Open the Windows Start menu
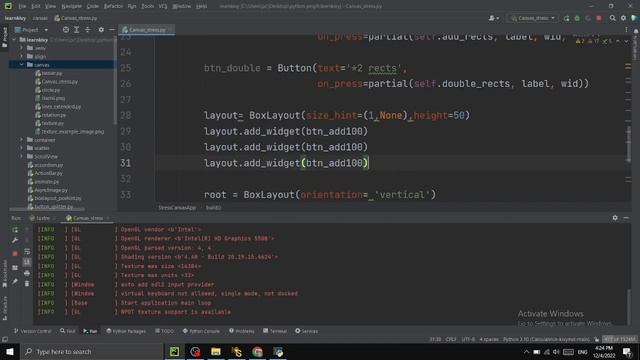This screenshot has width=640, height=360. tap(9, 352)
